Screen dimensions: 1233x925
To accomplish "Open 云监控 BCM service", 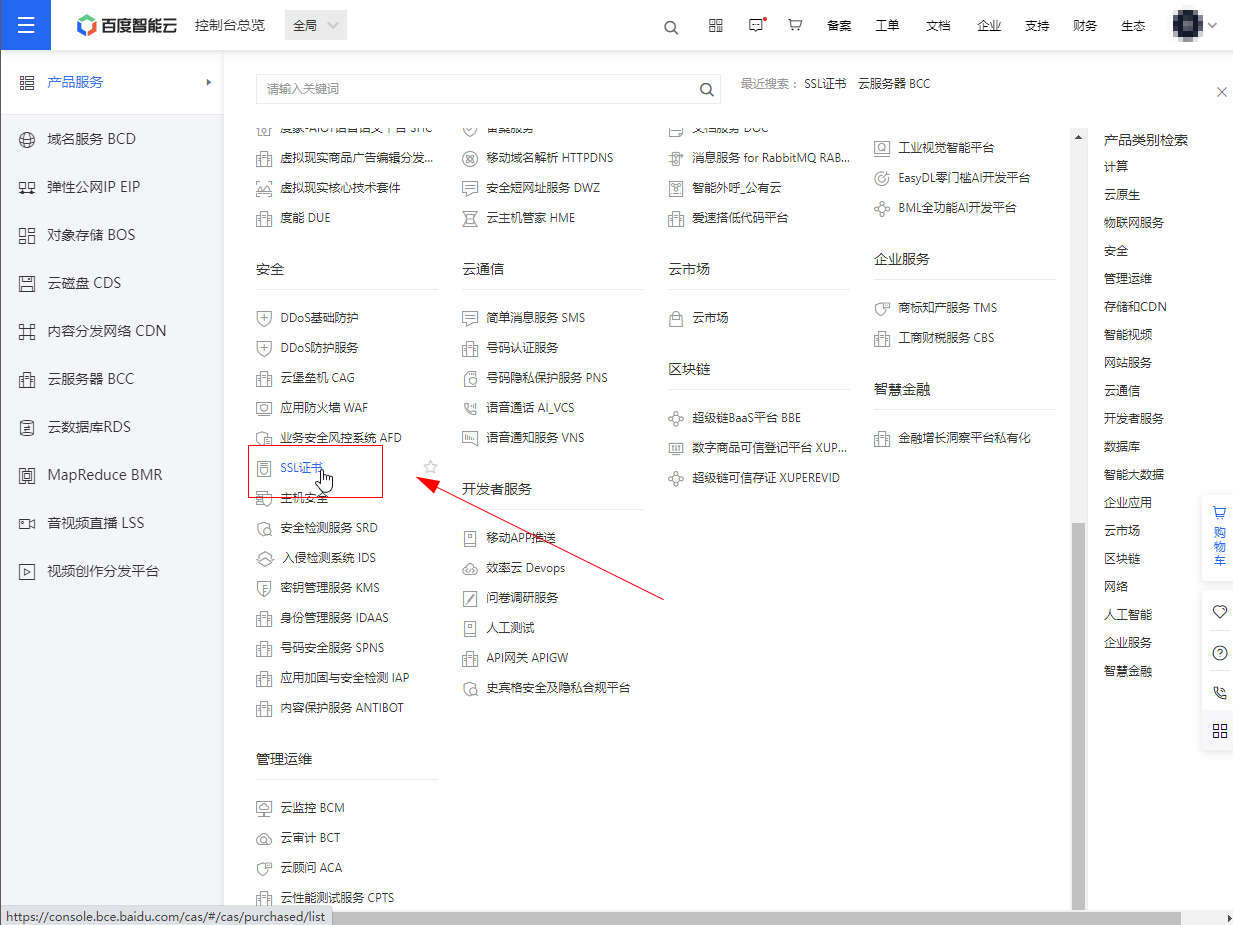I will (x=312, y=808).
